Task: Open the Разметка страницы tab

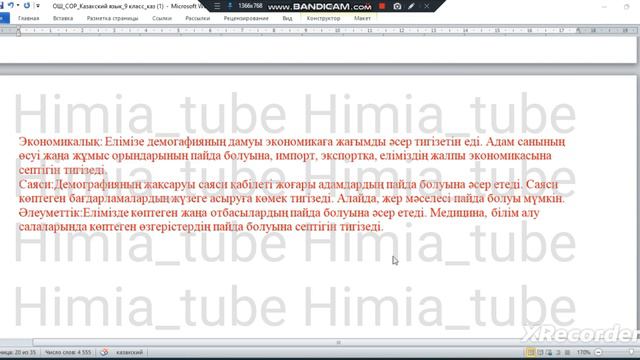Action: click(x=112, y=18)
